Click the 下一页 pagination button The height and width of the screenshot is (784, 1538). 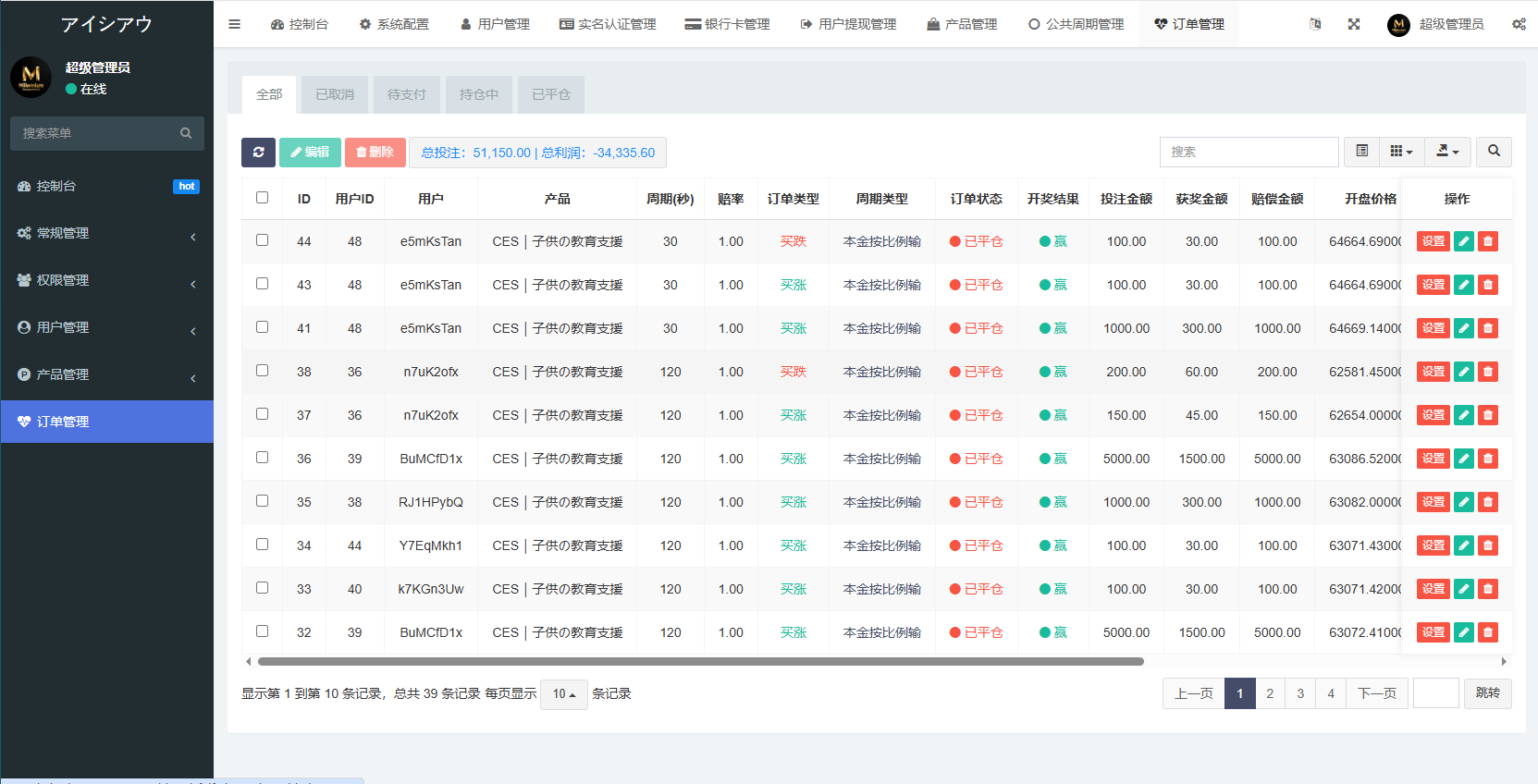click(x=1377, y=693)
